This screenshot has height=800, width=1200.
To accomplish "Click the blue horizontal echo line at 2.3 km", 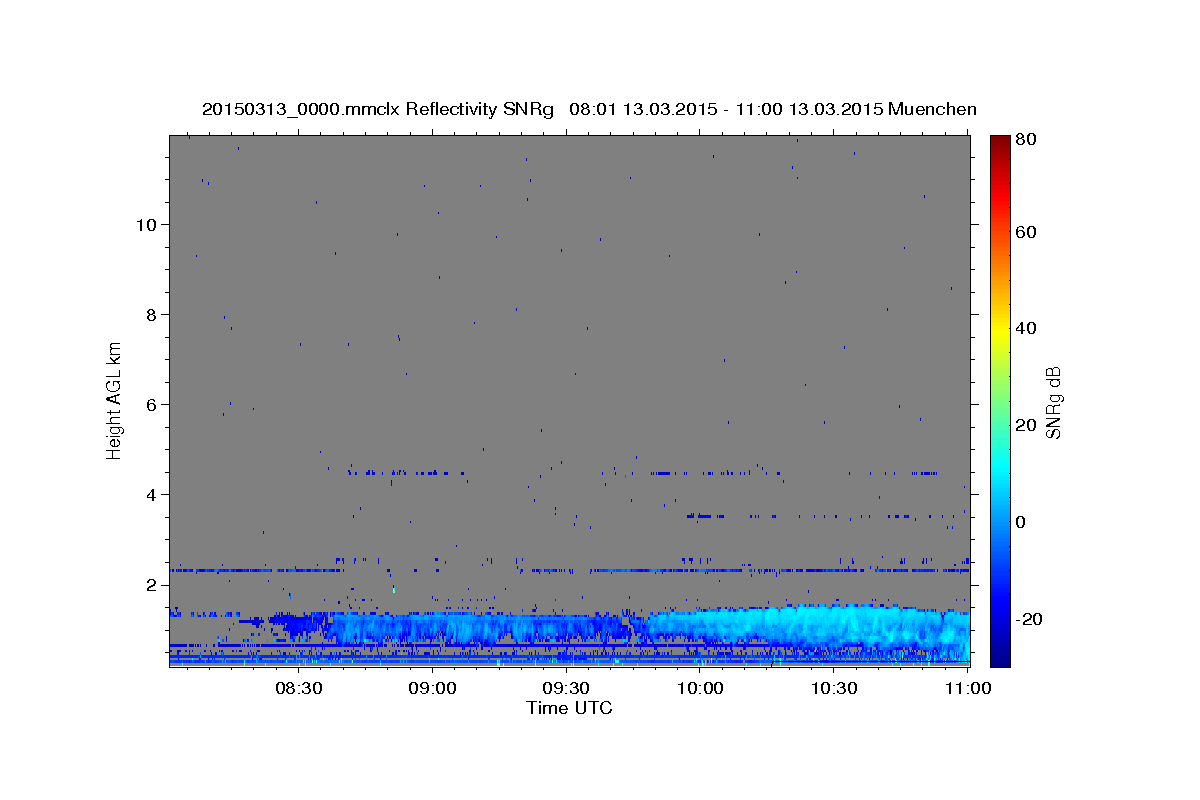I will [569, 571].
